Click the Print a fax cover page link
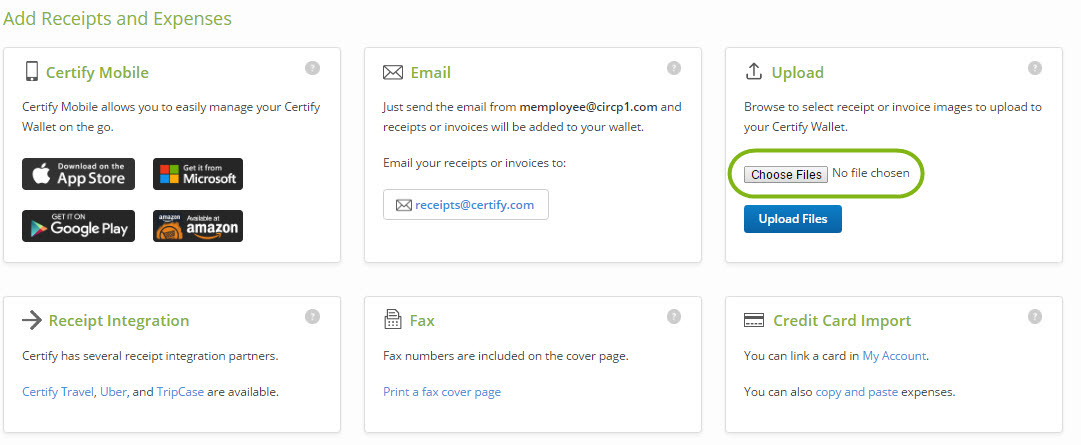Screen dimensions: 1081x445 [x=442, y=392]
